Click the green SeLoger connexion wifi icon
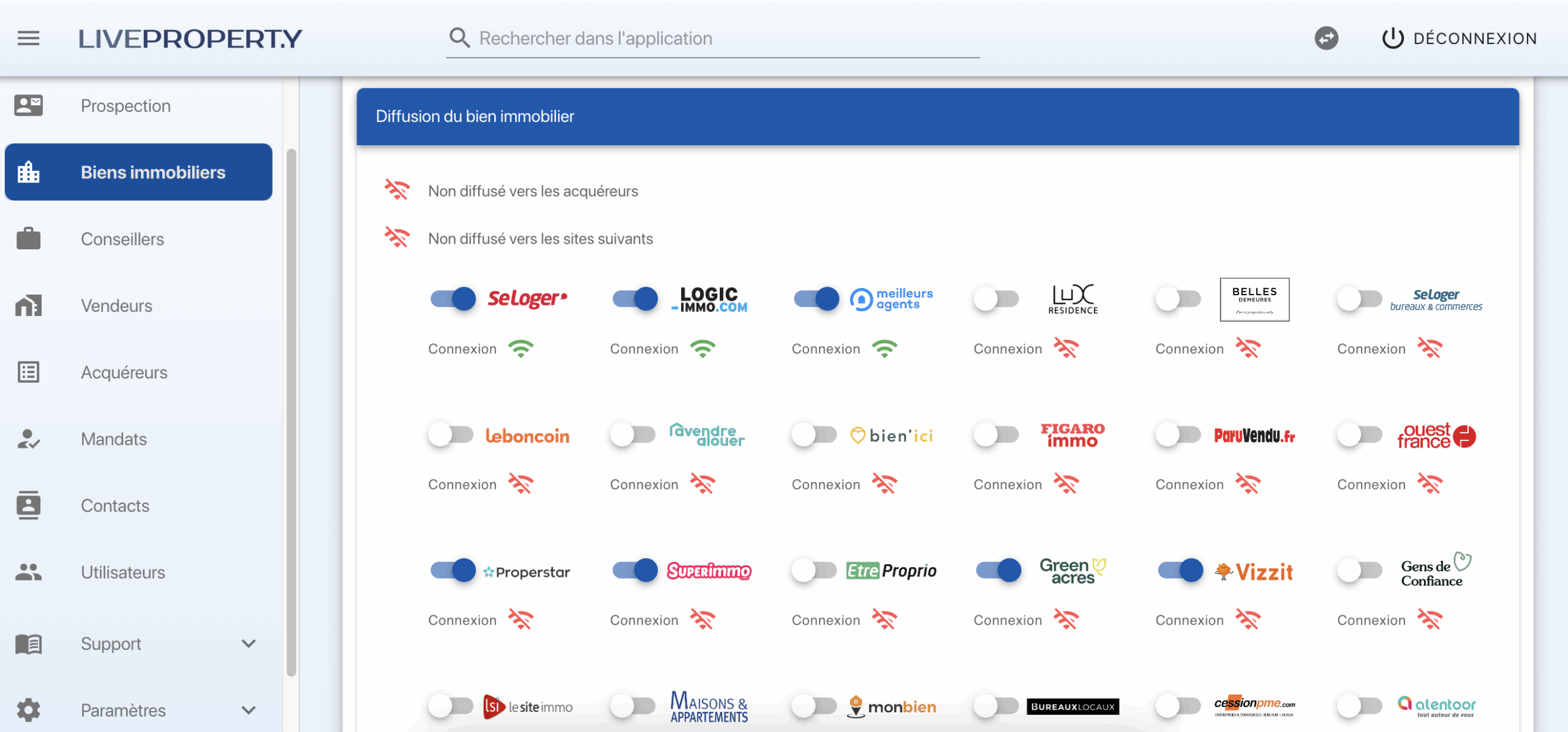This screenshot has width=1568, height=732. 521,349
